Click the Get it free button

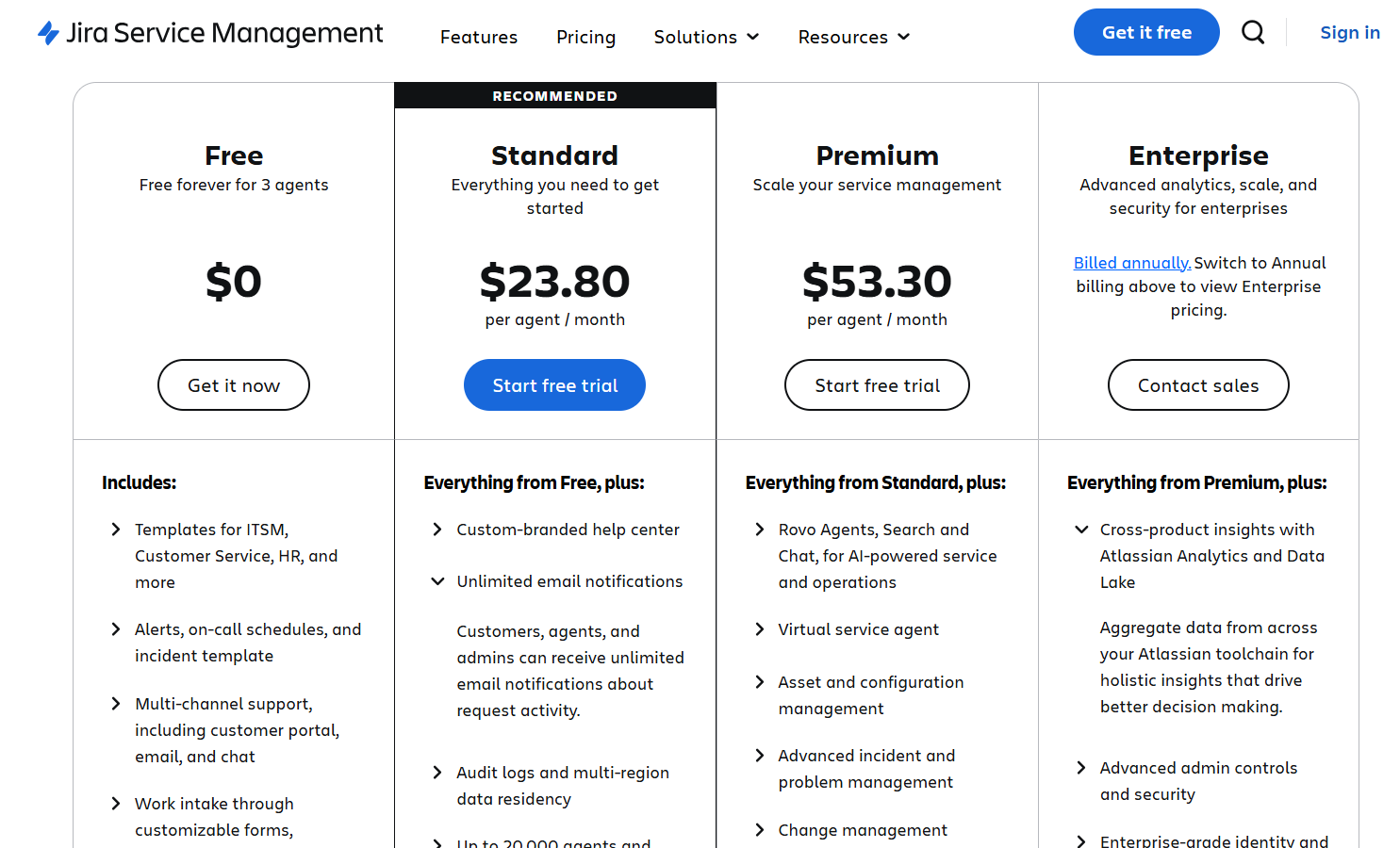pyautogui.click(x=1146, y=32)
